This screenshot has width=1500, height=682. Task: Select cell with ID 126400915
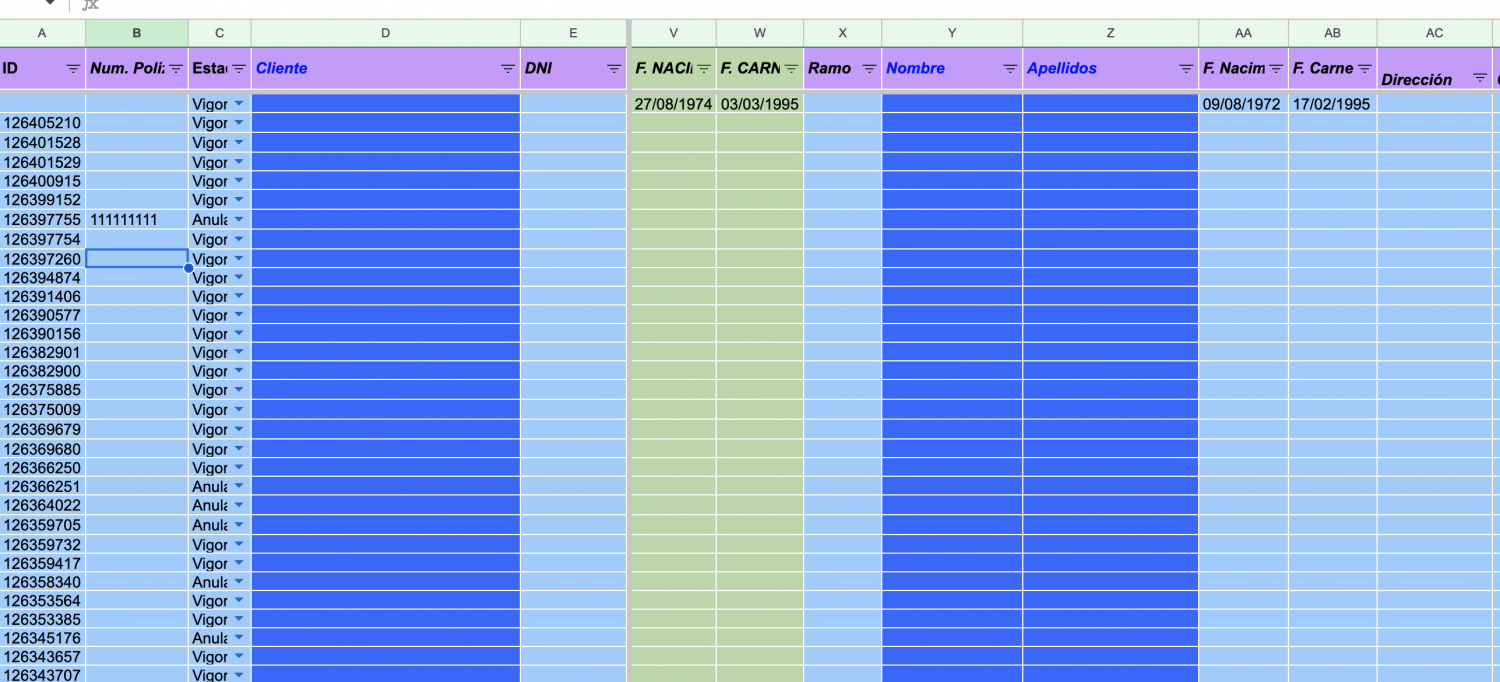42,181
